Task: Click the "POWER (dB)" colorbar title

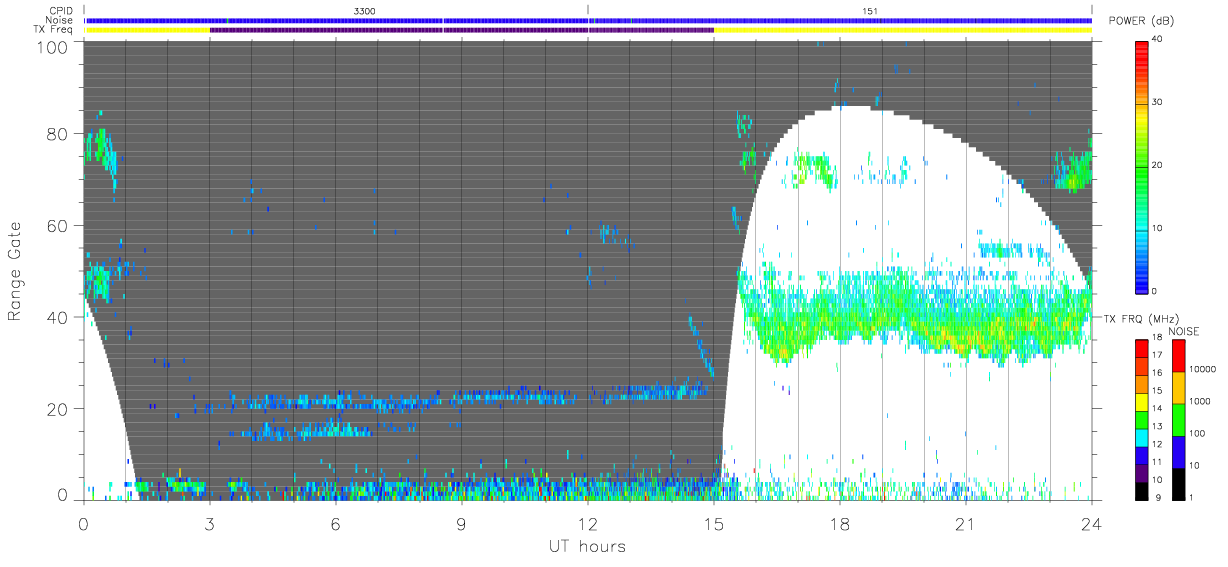Action: (x=1143, y=21)
